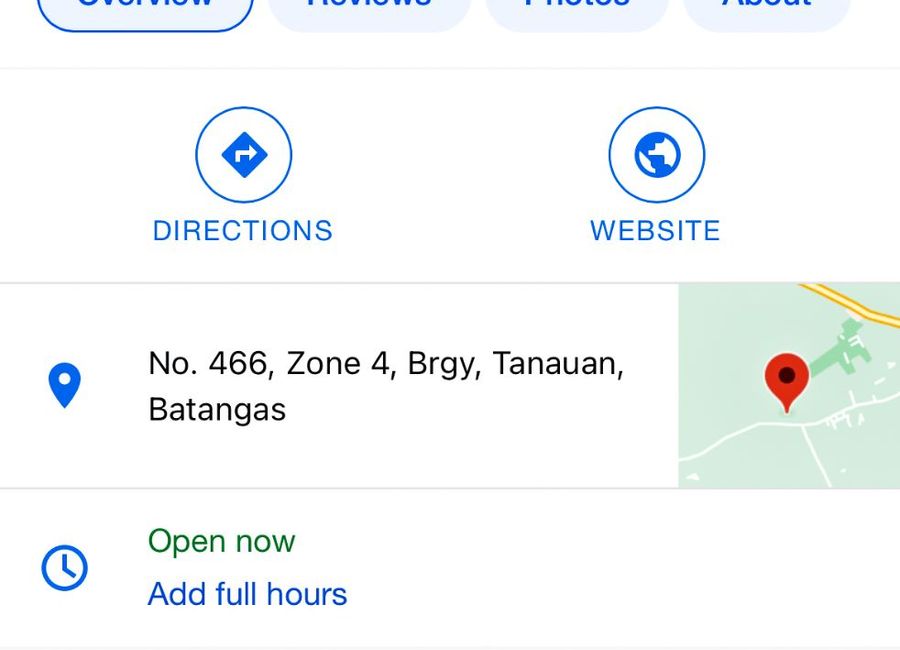Click the green building shape on map
The width and height of the screenshot is (900, 650).
click(844, 347)
